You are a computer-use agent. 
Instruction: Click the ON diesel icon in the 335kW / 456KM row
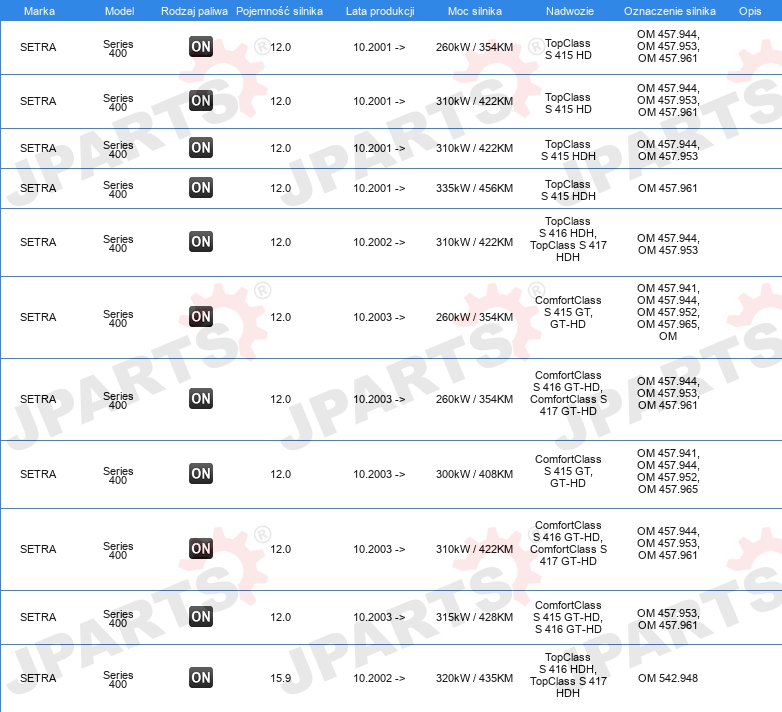pos(201,188)
